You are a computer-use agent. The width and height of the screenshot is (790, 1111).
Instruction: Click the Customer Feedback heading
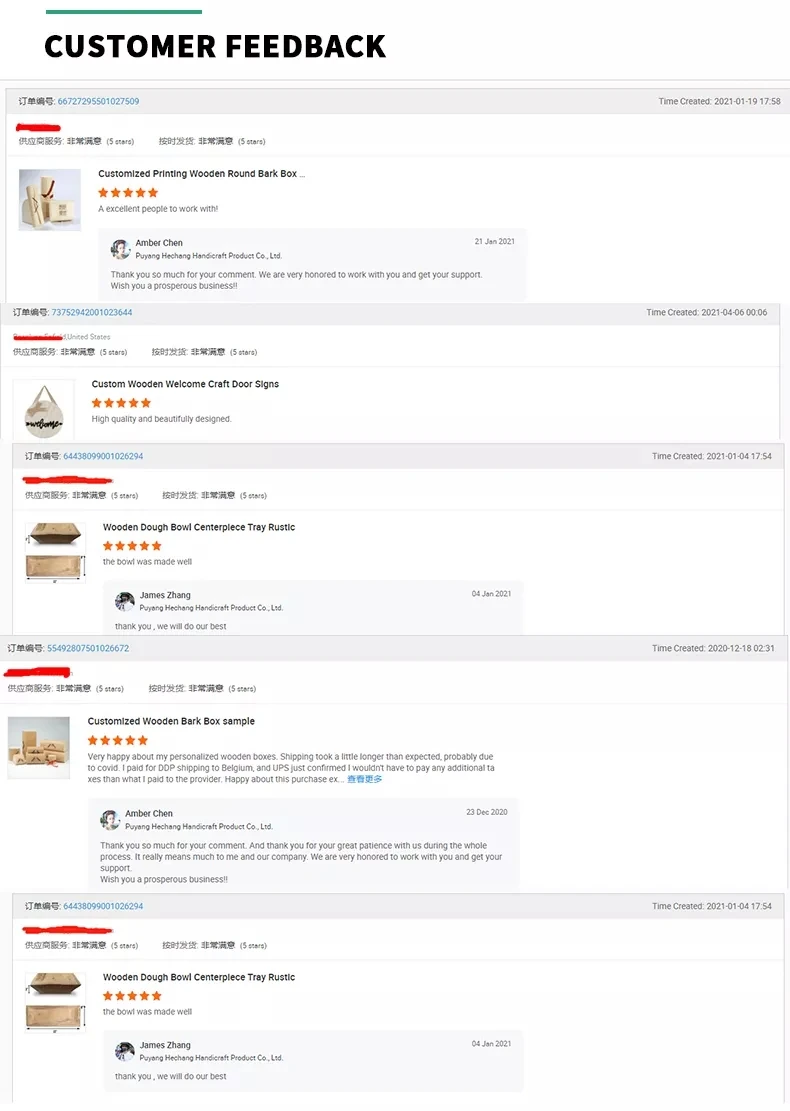pos(215,46)
